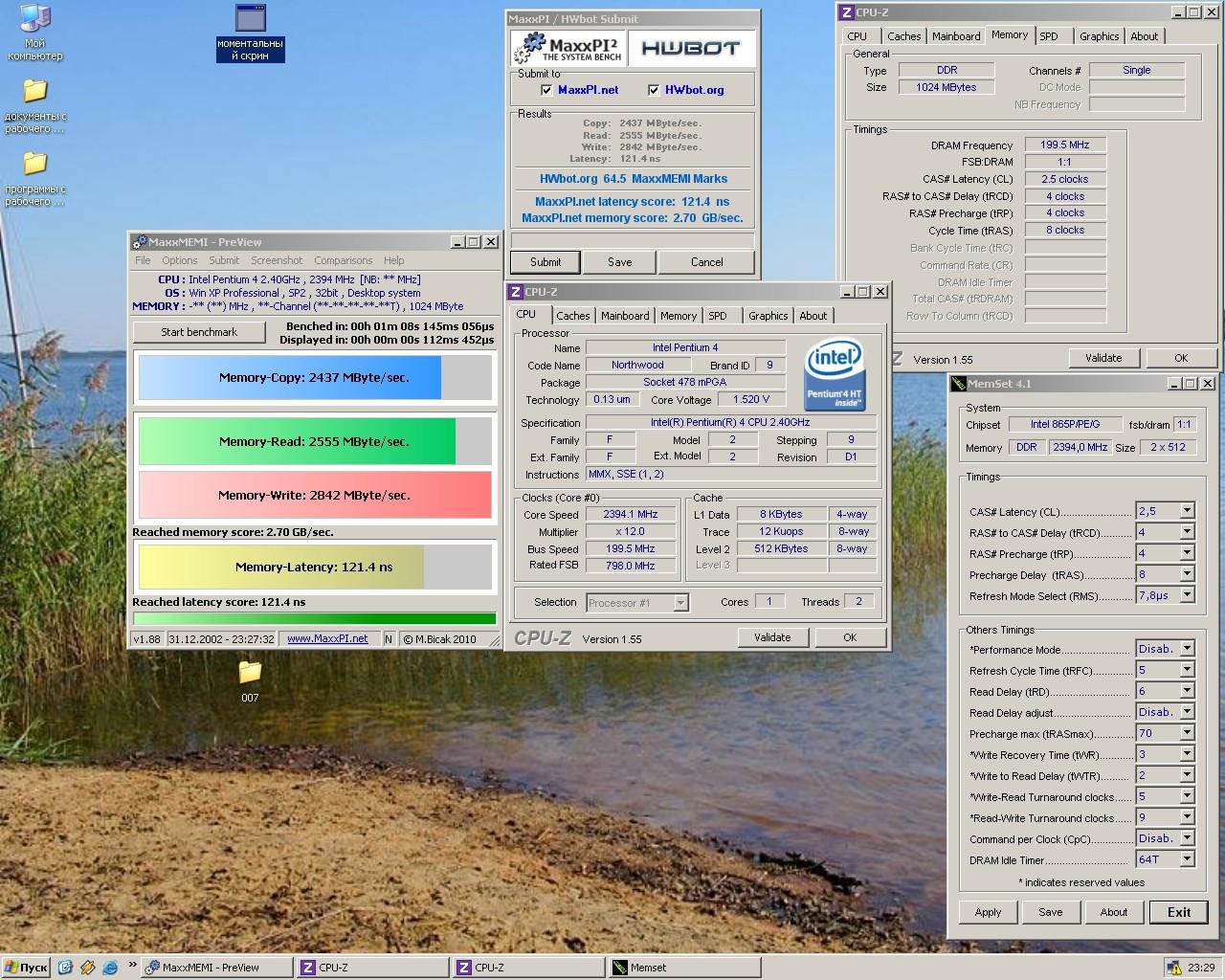Click Exit button in MemSet
This screenshot has height=980, width=1225.
pyautogui.click(x=1179, y=912)
